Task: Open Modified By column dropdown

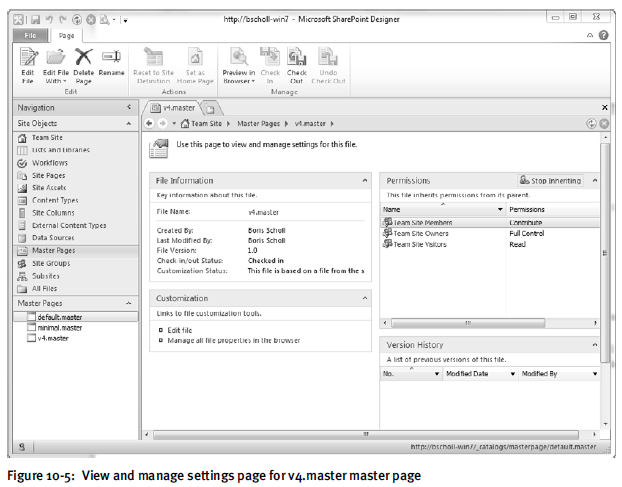Action: click(x=595, y=374)
